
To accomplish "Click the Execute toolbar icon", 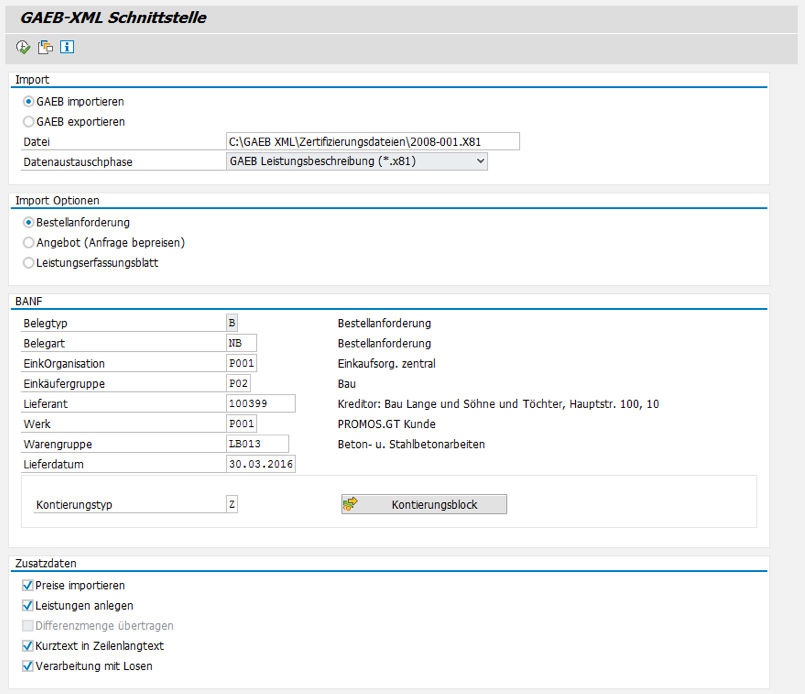I will coord(22,46).
